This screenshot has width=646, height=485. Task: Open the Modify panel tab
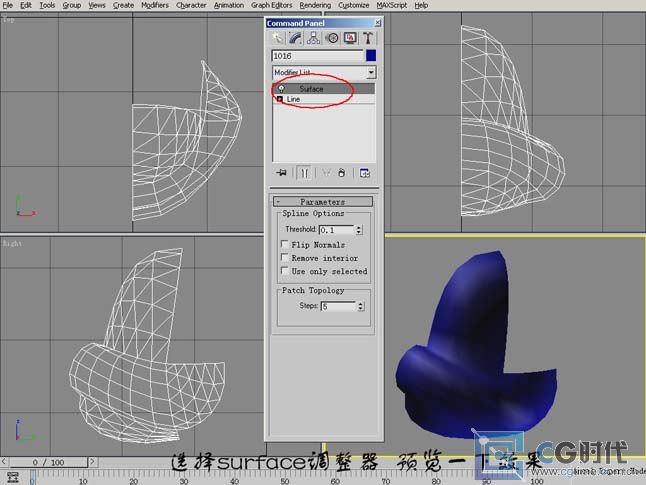(x=295, y=38)
